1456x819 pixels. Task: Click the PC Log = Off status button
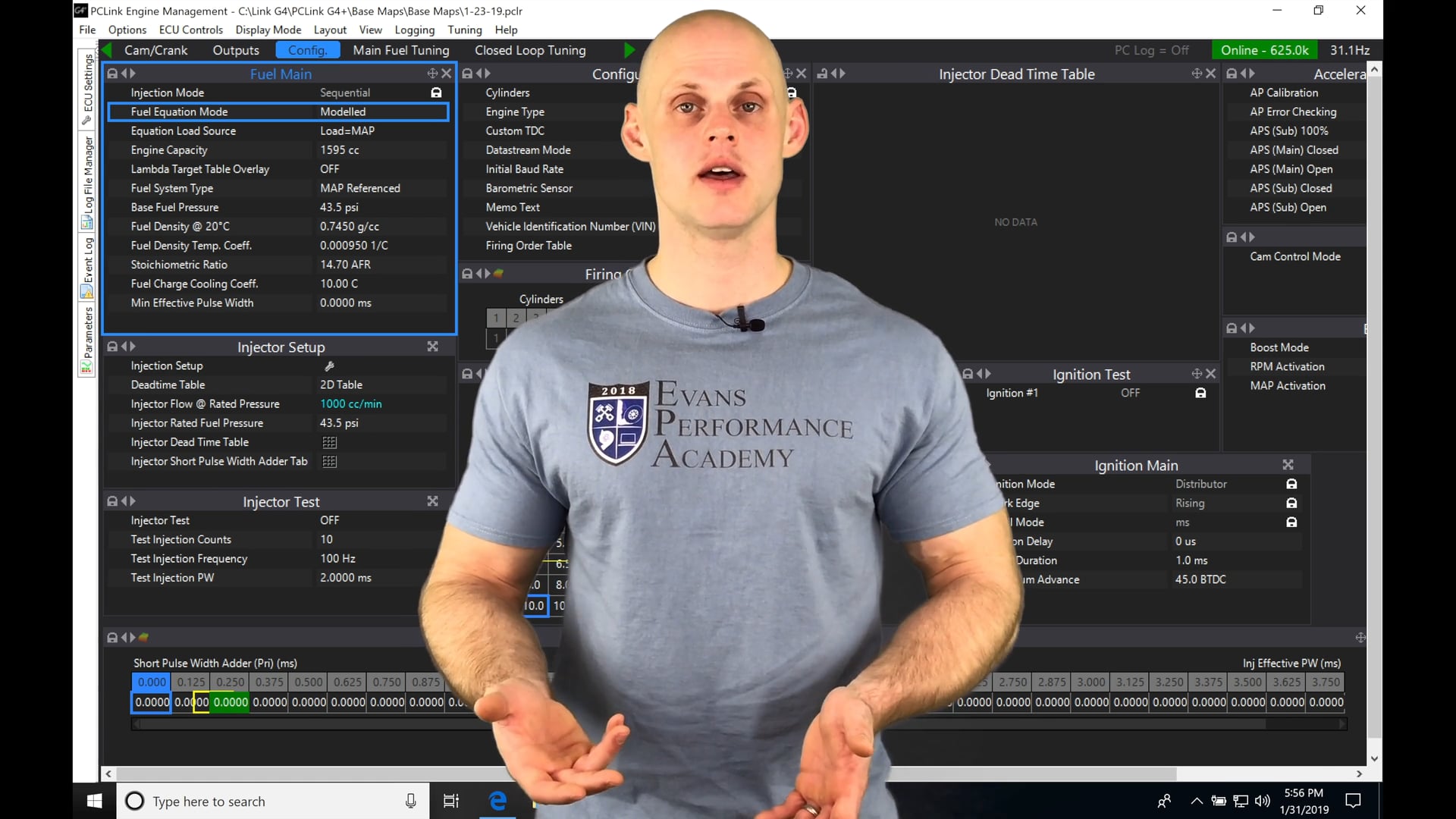1150,50
